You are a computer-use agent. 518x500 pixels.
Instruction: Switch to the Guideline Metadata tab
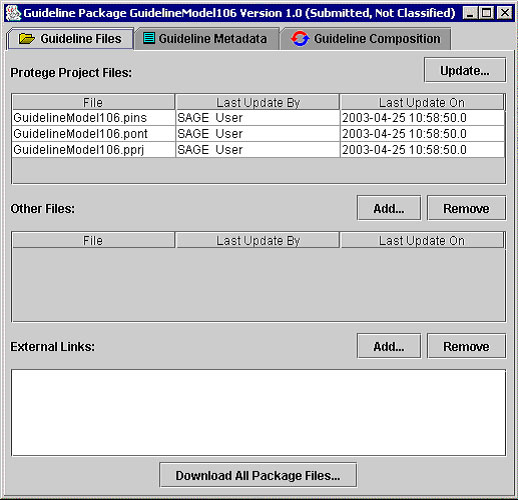click(207, 39)
